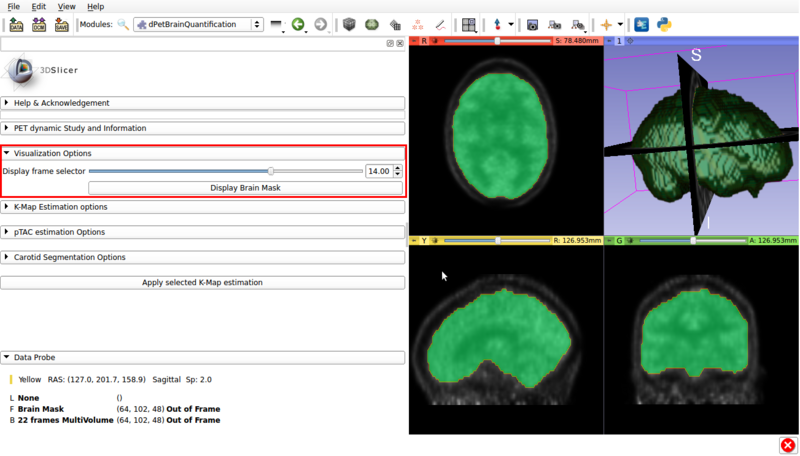Viewport: 800px width, 456px height.
Task: Click the Load Data icon
Action: click(16, 25)
